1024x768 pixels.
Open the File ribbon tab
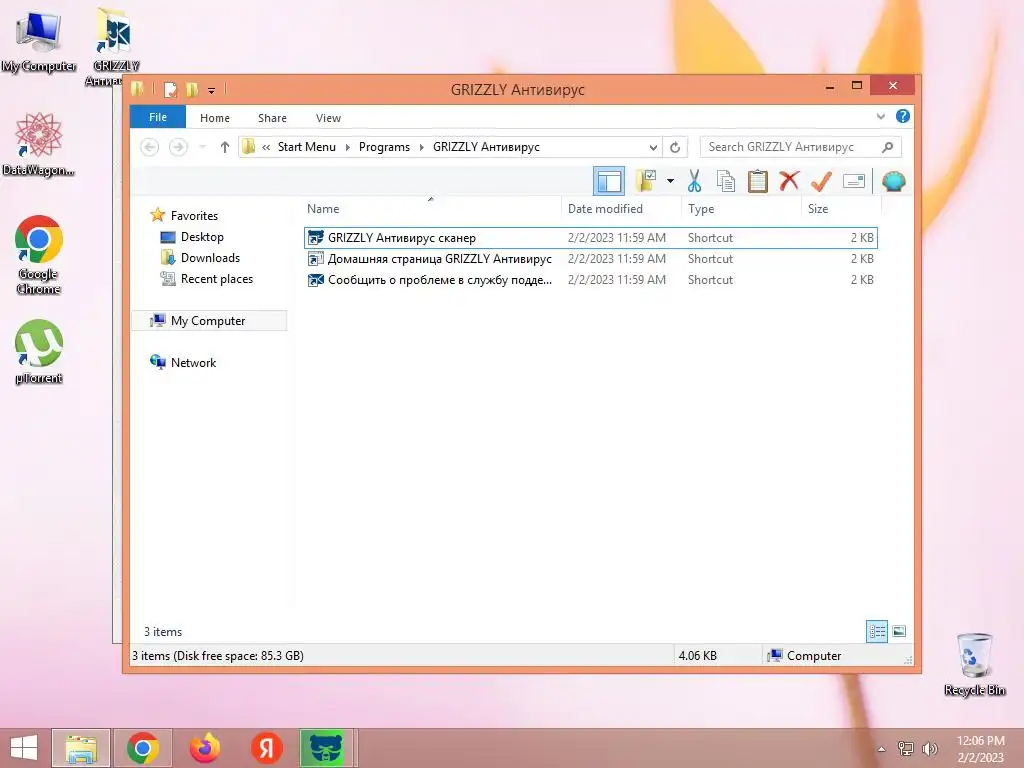pyautogui.click(x=158, y=117)
